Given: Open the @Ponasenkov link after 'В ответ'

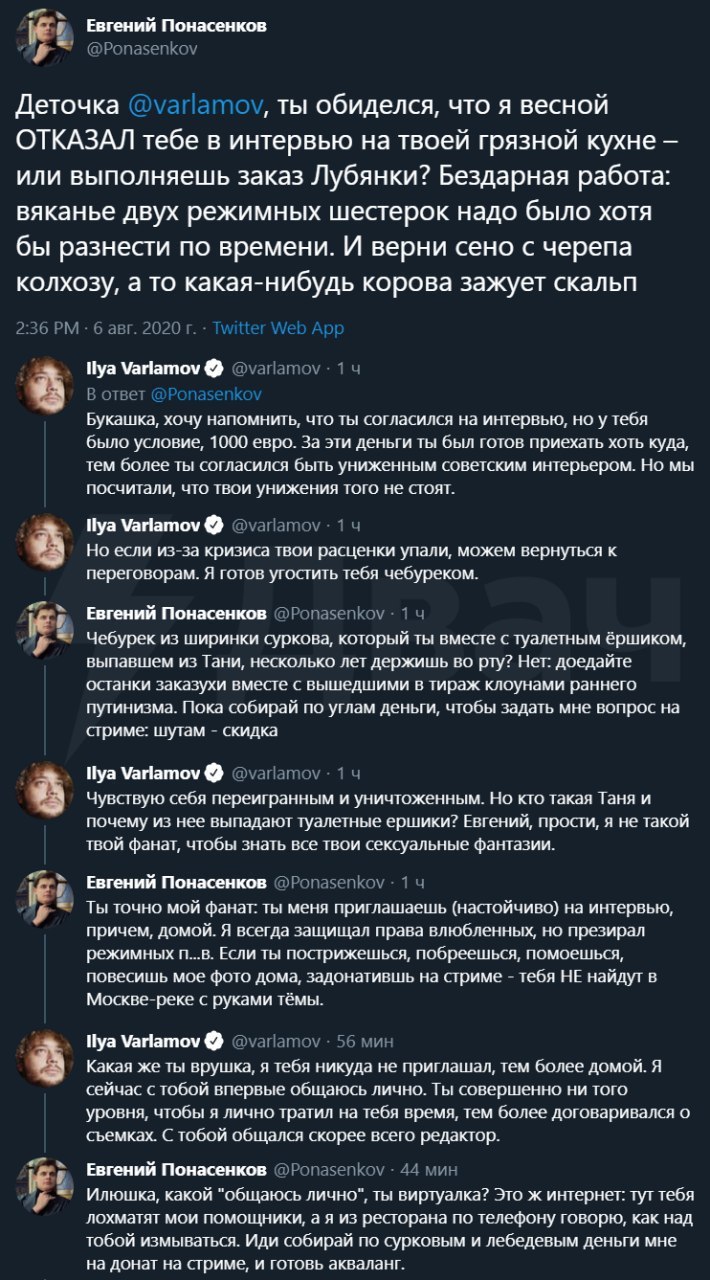Looking at the screenshot, I should point(207,394).
